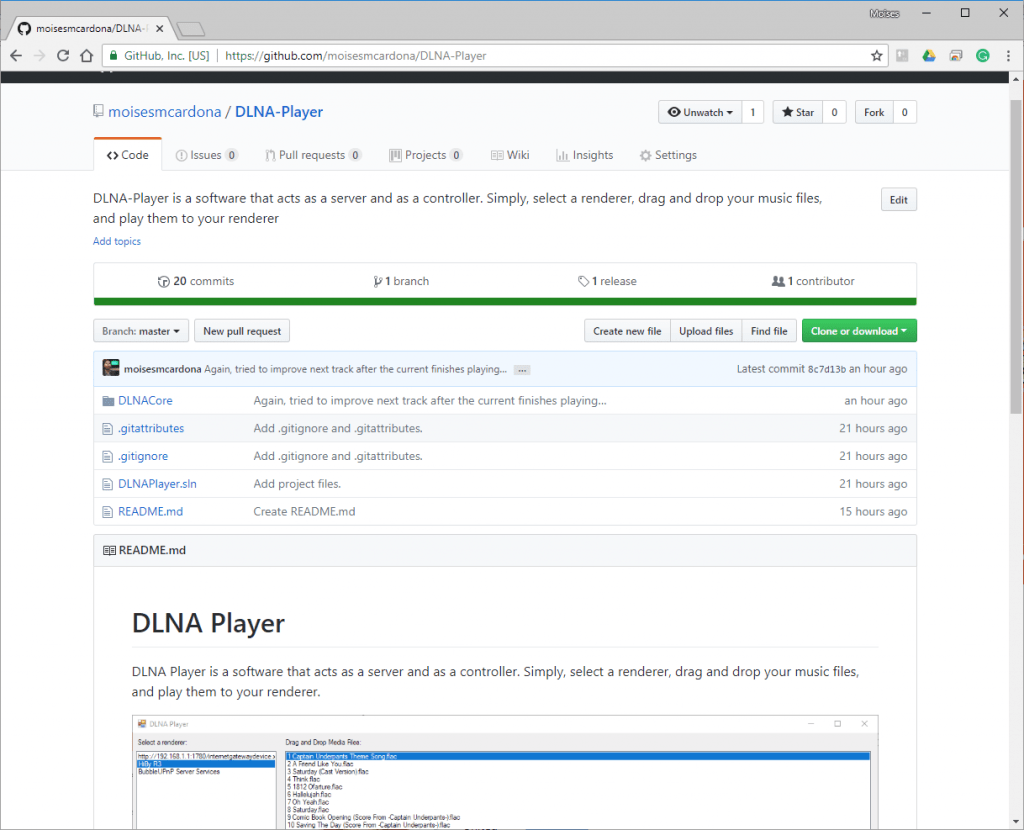Open the latest commit hash 8c7d13b

(x=827, y=369)
